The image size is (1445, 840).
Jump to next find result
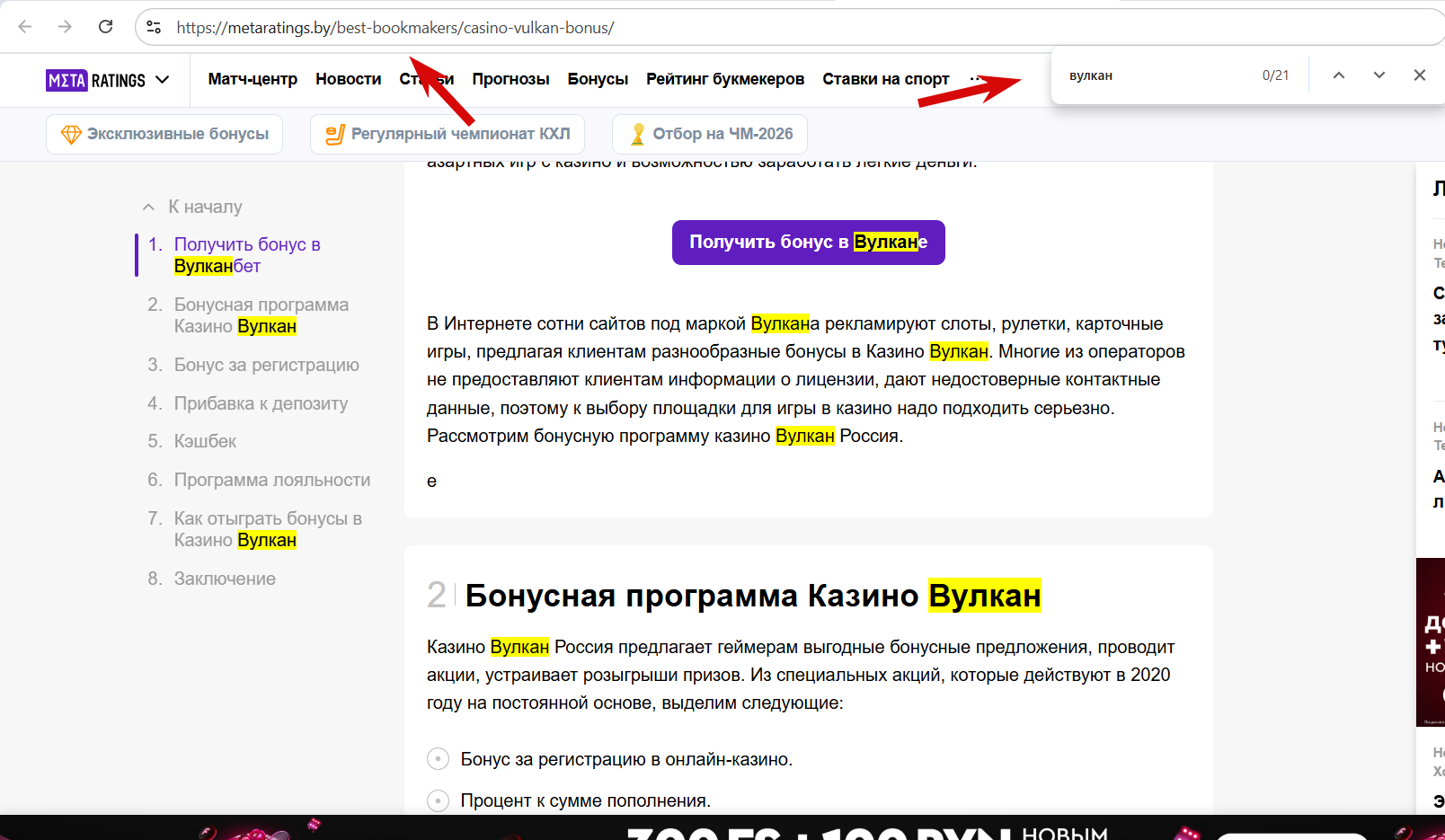pos(1379,75)
